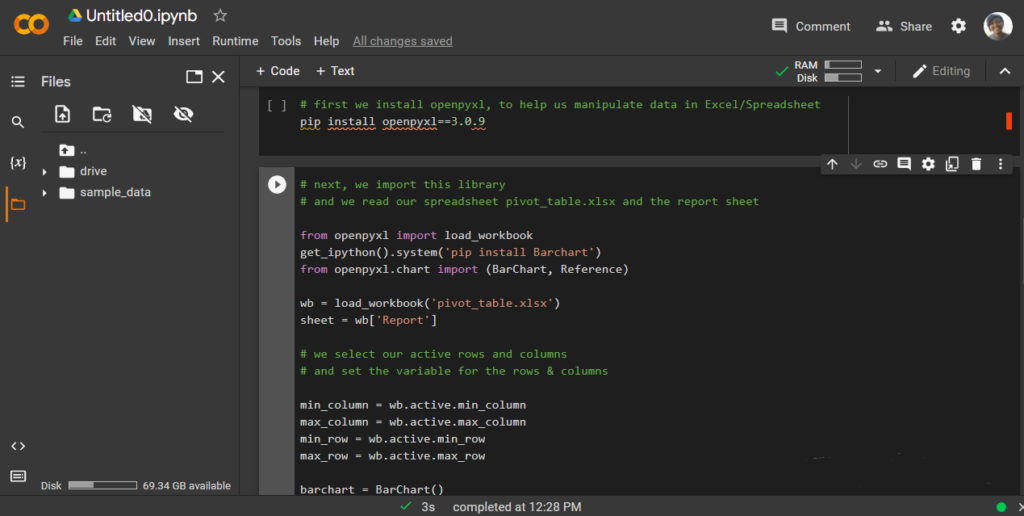
Task: Go up to the parent folder
Action: (67, 150)
